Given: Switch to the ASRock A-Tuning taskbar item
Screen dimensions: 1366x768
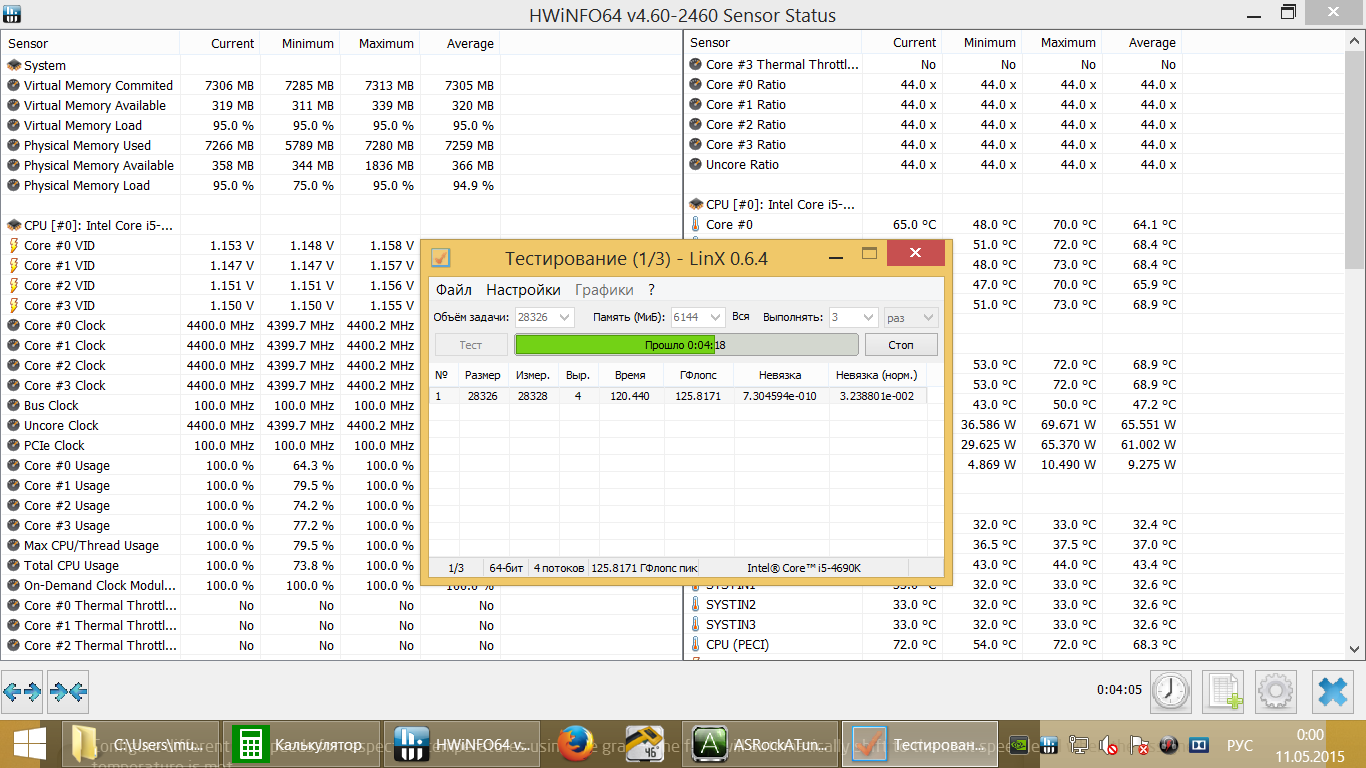Looking at the screenshot, I should click(x=759, y=745).
